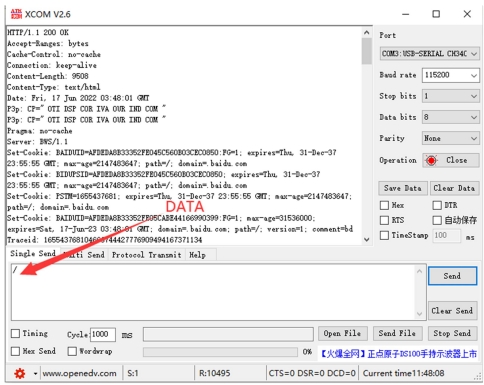Click the receive log scroll-up arrow
Viewport: 484px width, 385px height.
[366, 33]
